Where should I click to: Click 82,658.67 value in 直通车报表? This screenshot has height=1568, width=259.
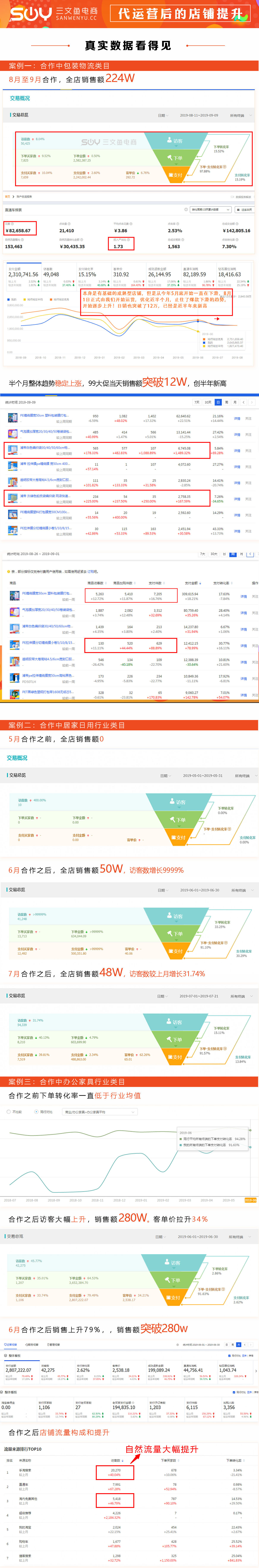(18, 231)
